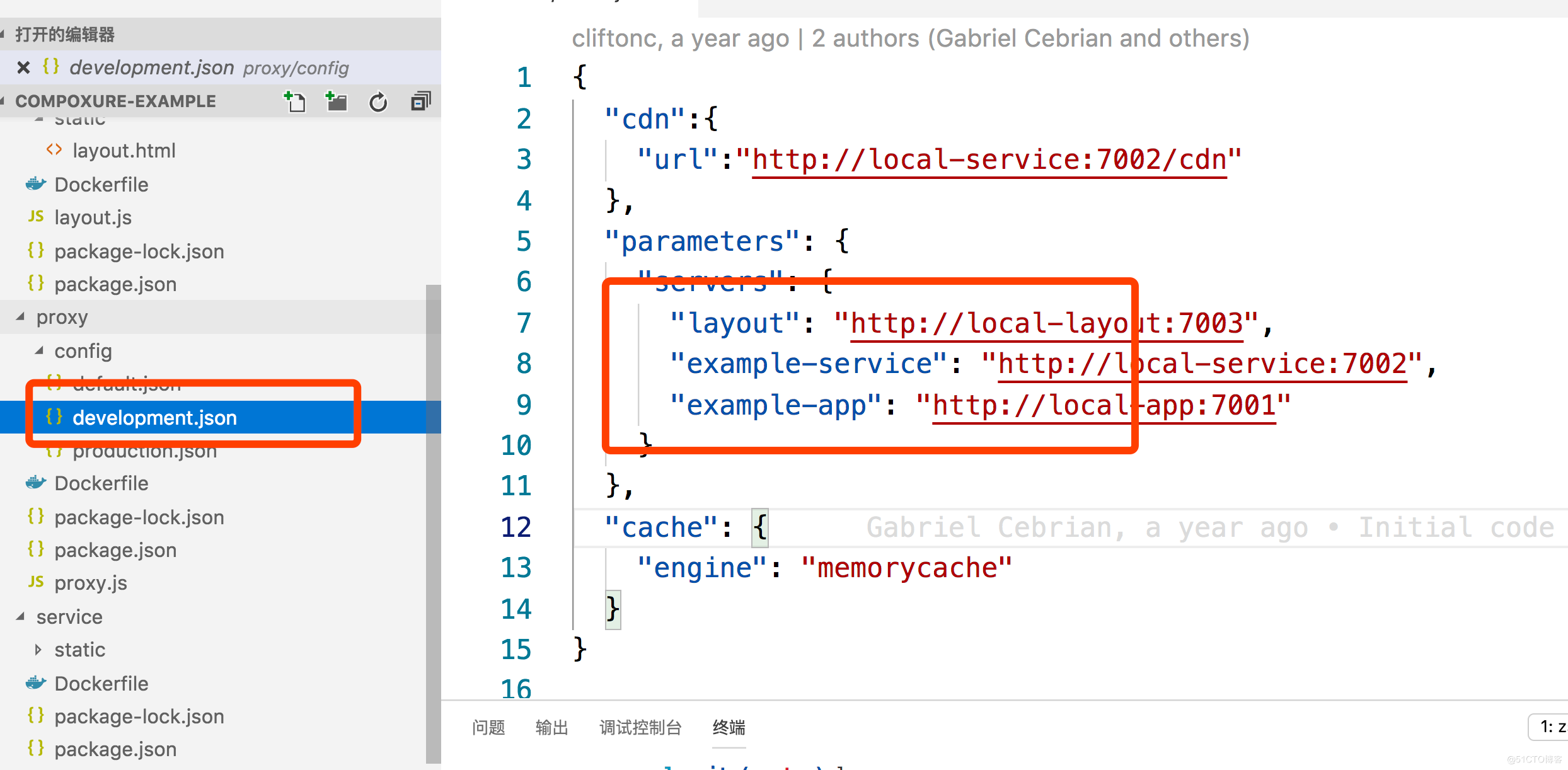Image resolution: width=1568 pixels, height=770 pixels.
Task: Close development.json in open editors list
Action: coord(23,67)
